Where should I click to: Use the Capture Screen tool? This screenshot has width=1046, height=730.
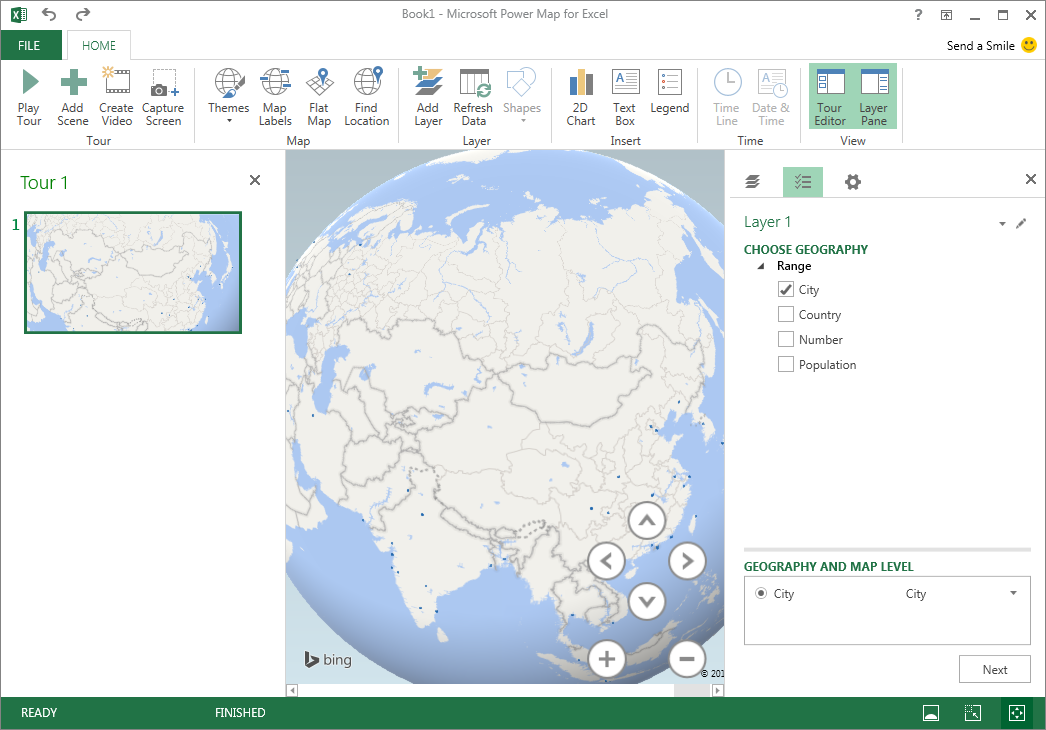click(163, 97)
